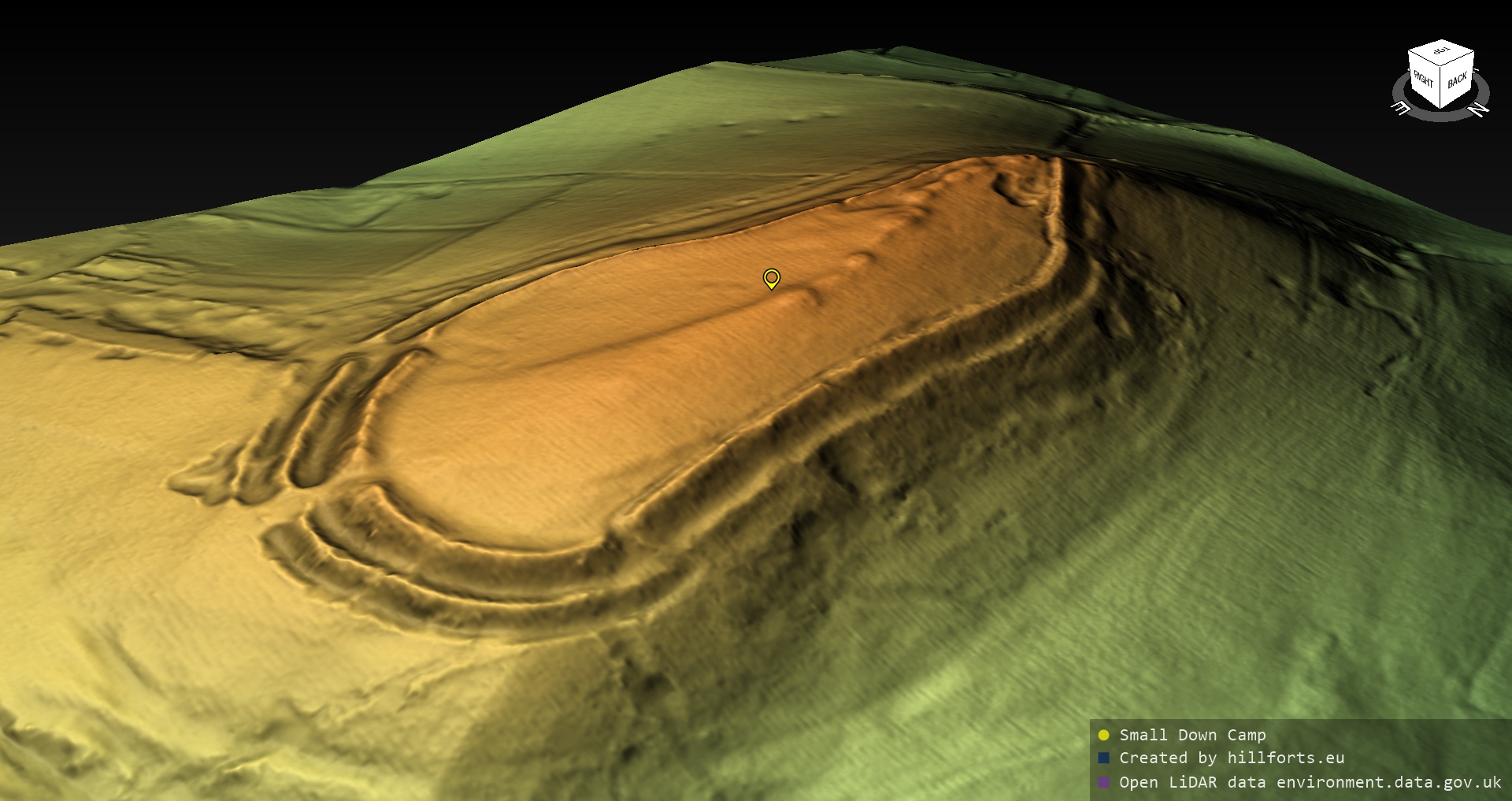The width and height of the screenshot is (1512, 801).
Task: Open the LiDAR data environment.data.gov.uk link
Action: [1310, 782]
